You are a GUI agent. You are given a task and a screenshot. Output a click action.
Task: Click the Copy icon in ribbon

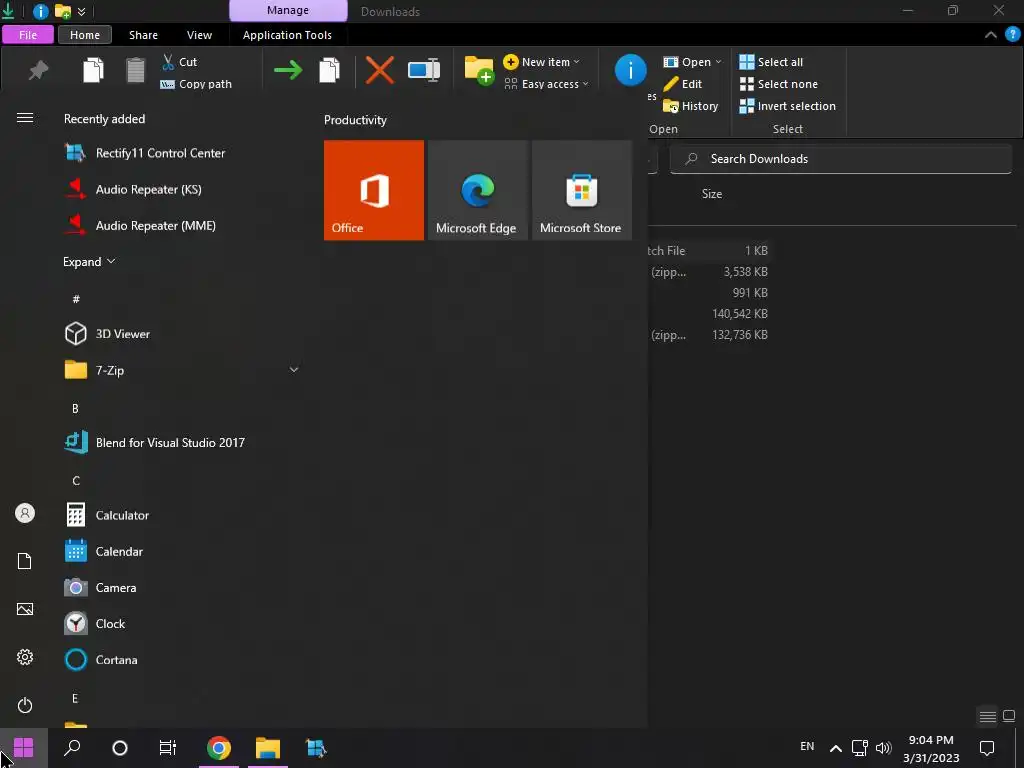pos(93,70)
